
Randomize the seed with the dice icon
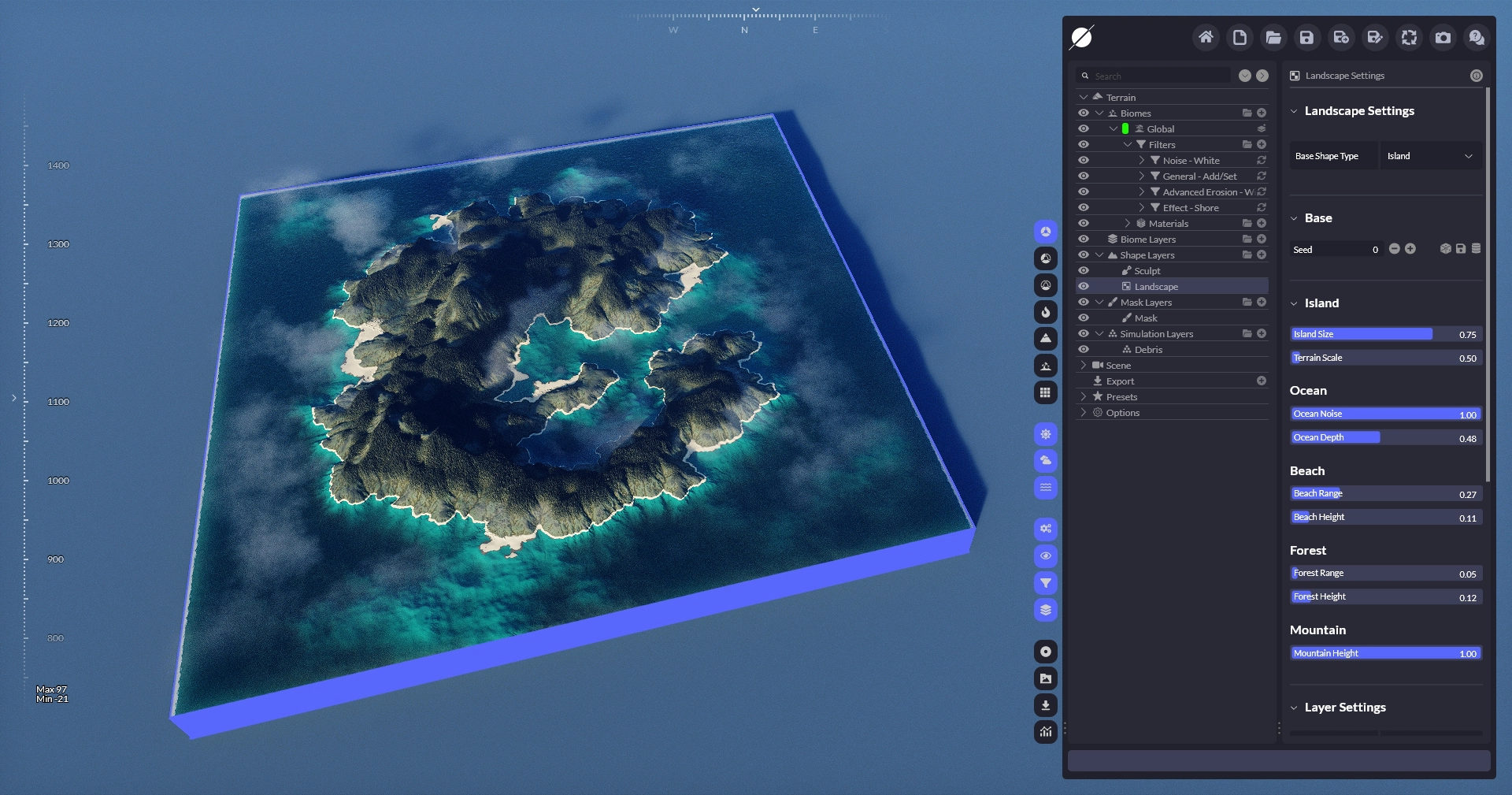1445,249
